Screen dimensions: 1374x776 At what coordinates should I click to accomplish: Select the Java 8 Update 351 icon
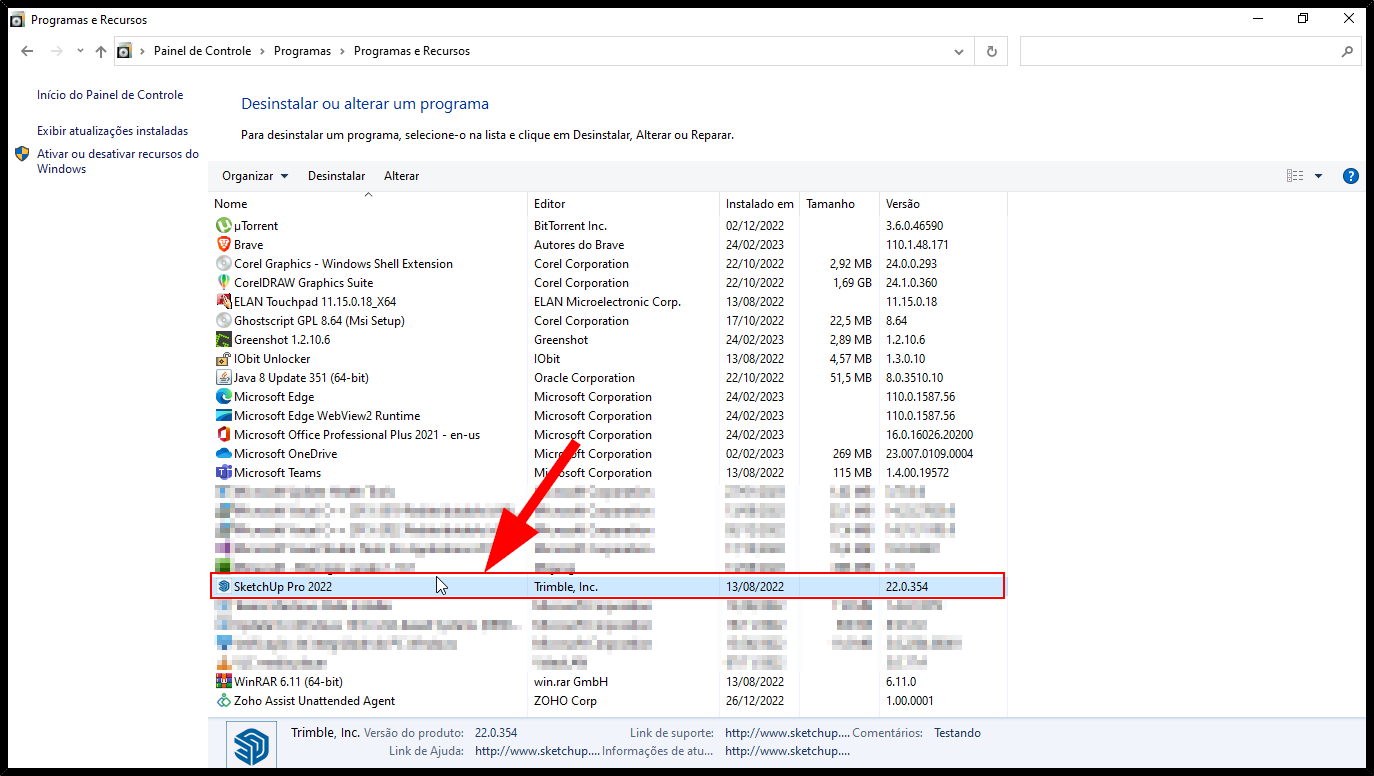(224, 378)
